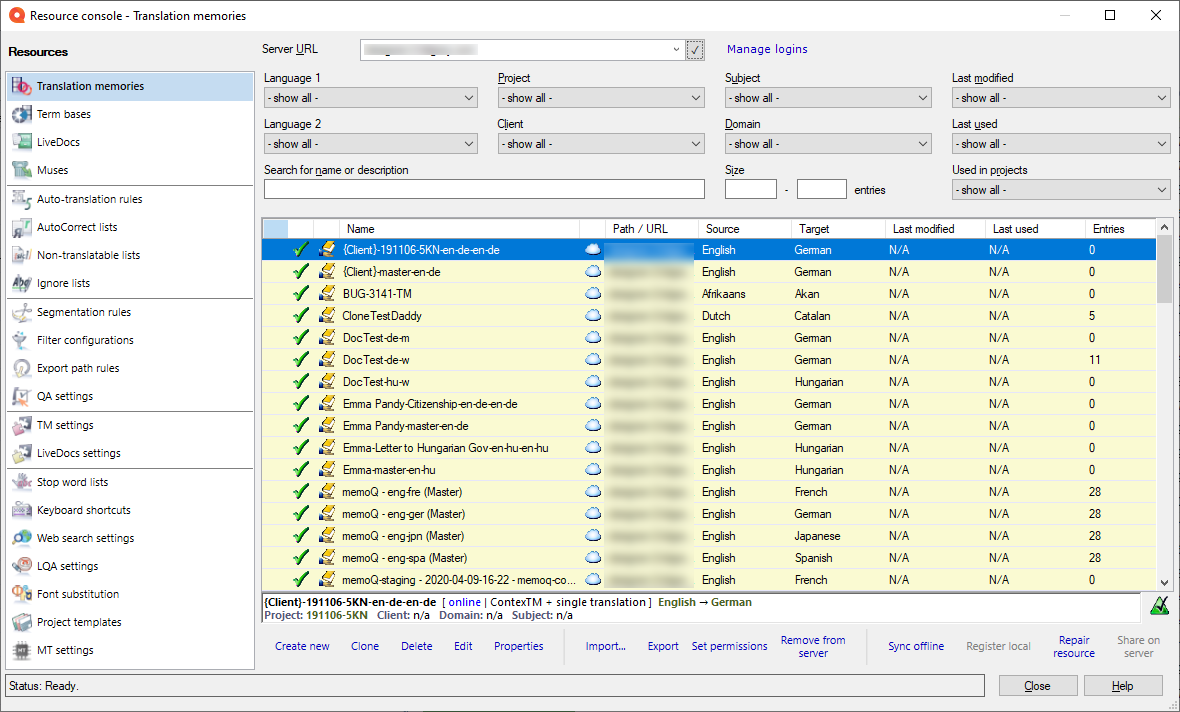Open Web search settings icon
Viewport: 1180px width, 712px height.
(22, 538)
